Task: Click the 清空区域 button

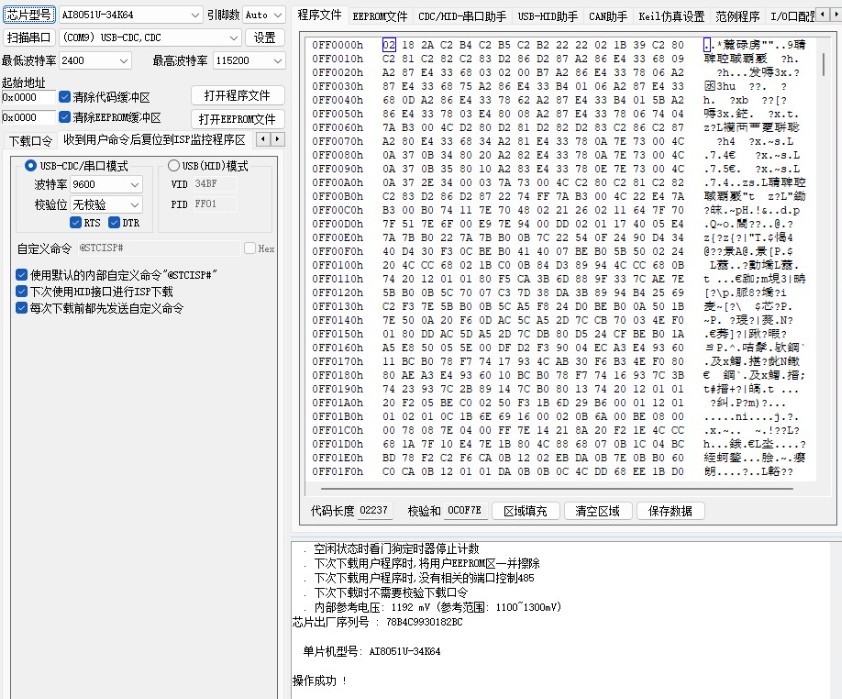Action: (597, 511)
